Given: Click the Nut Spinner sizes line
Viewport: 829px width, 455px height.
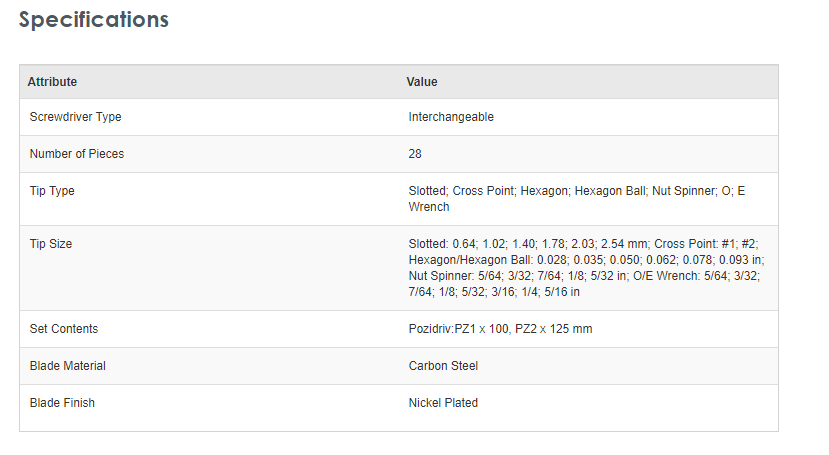Looking at the screenshot, I should 584,276.
